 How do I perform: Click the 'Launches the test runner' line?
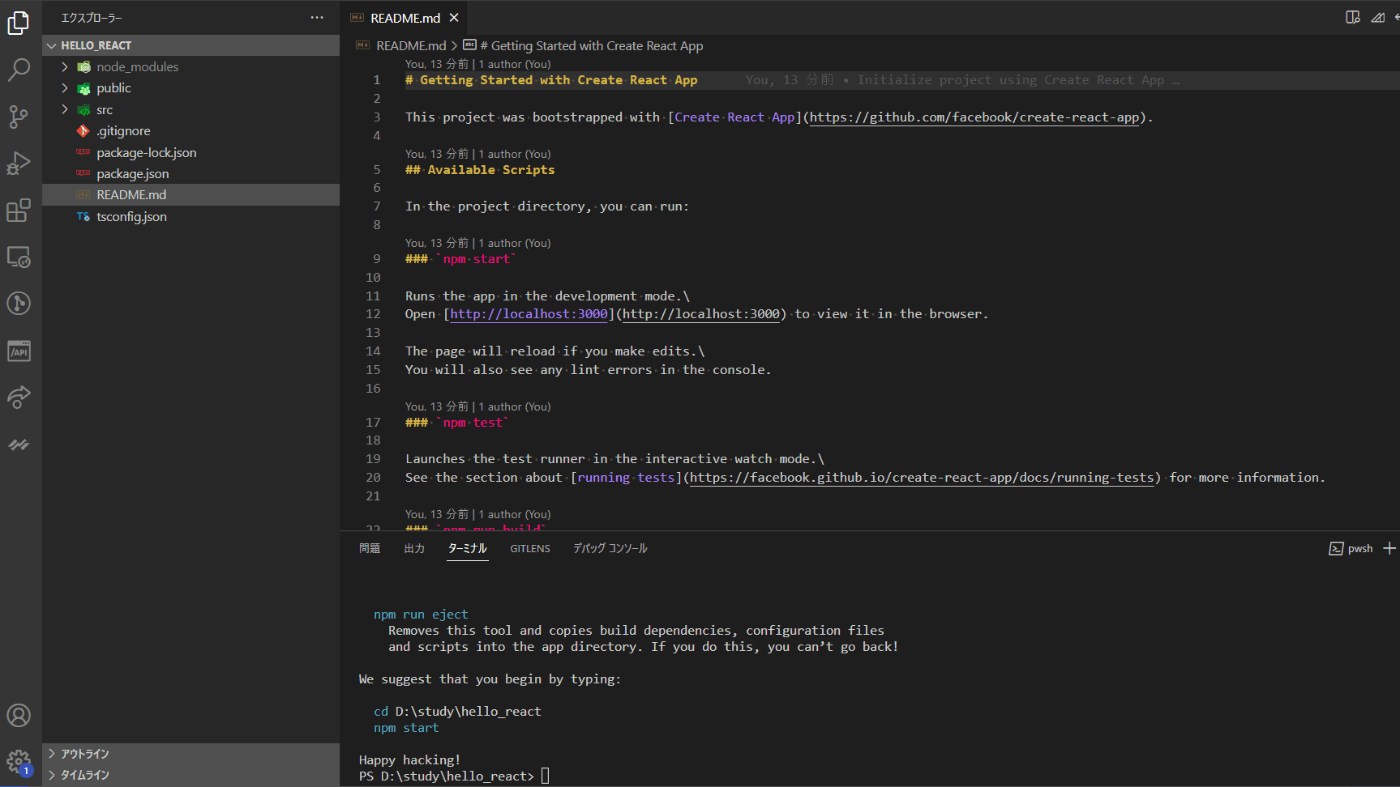click(615, 459)
